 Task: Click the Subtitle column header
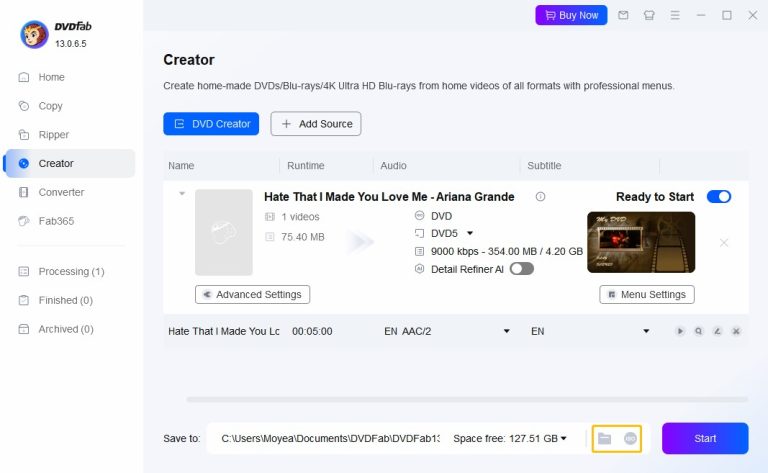tap(544, 166)
